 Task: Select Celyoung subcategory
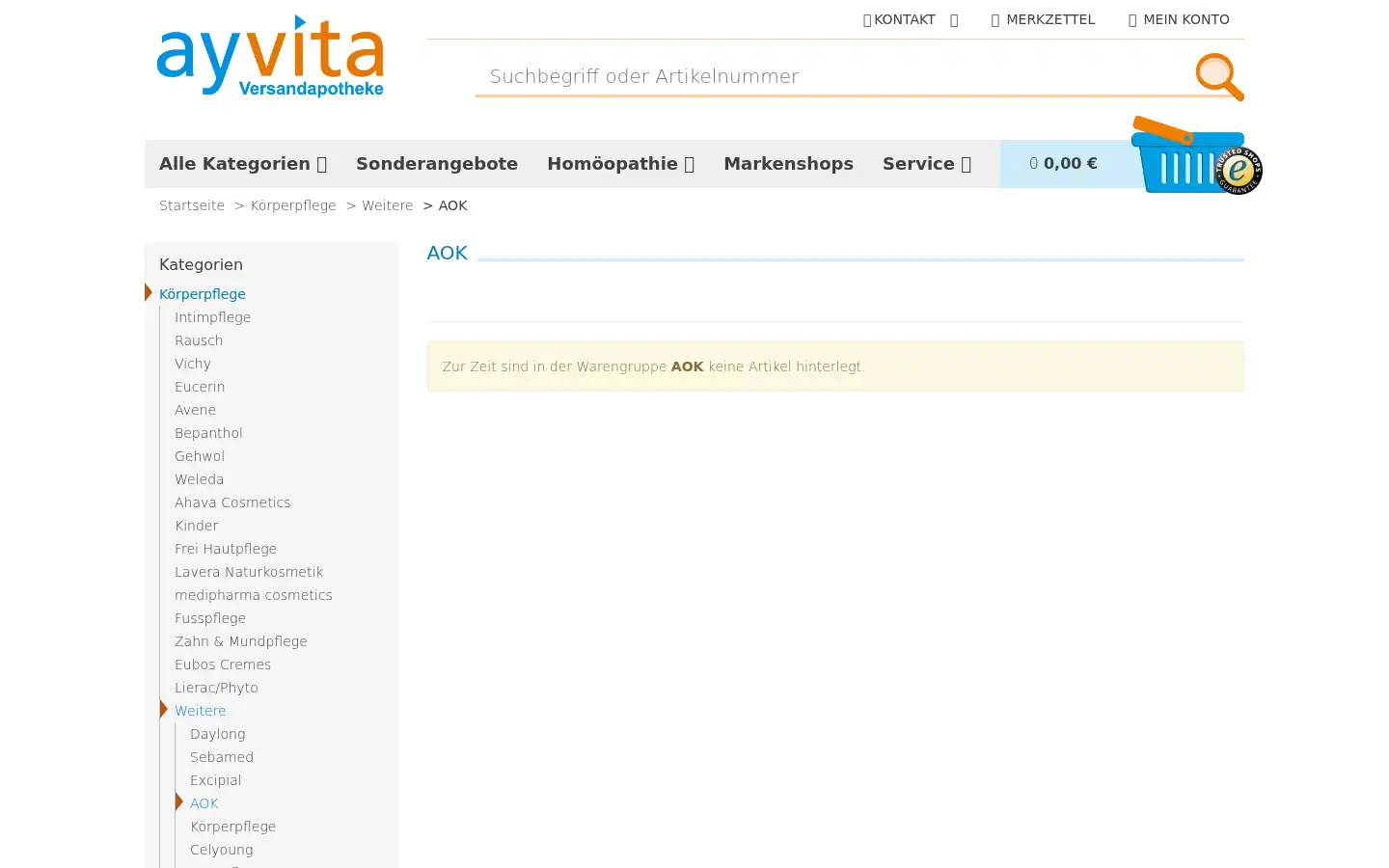222,850
